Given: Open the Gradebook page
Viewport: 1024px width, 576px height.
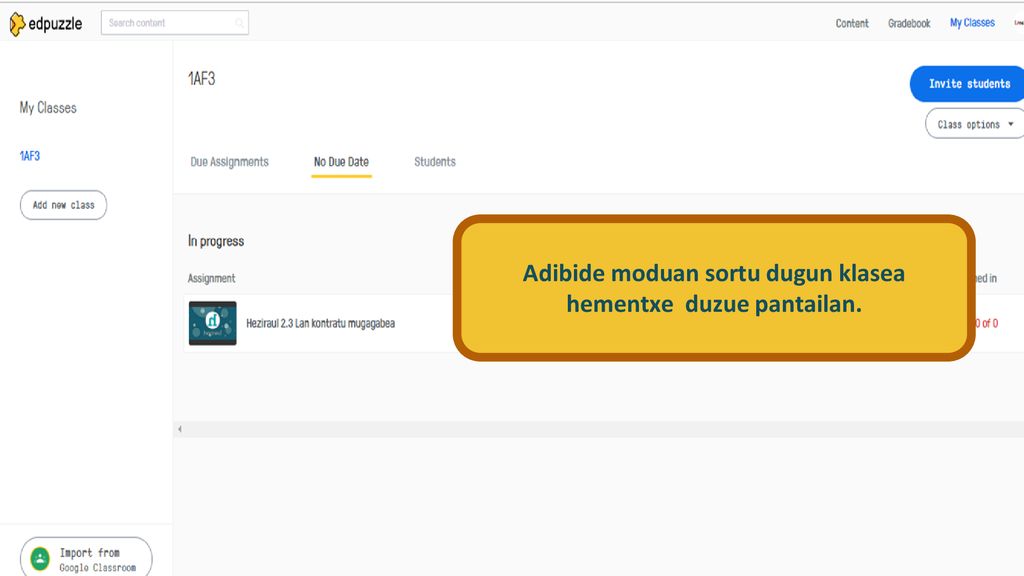Looking at the screenshot, I should (909, 24).
